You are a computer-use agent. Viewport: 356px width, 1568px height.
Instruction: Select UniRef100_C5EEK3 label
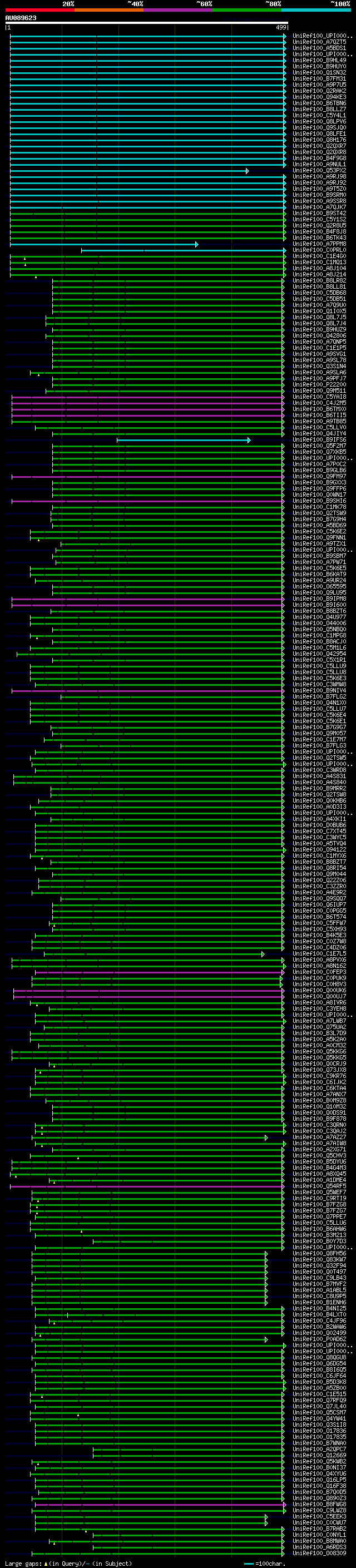point(319,1516)
